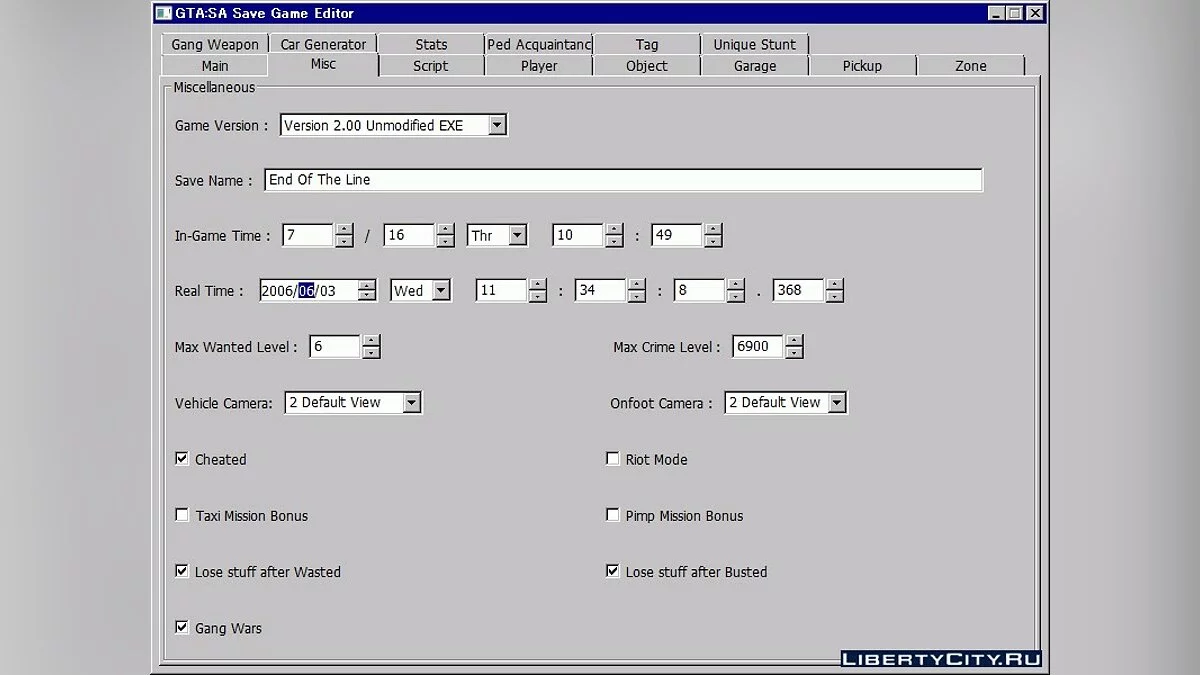Toggle the Gang Wars checkbox

click(x=182, y=626)
